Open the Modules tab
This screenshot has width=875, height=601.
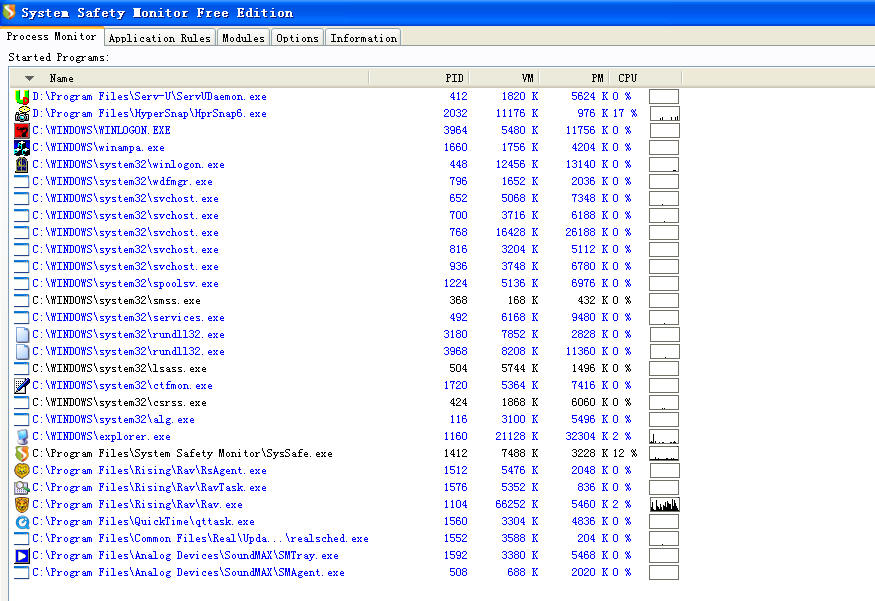pos(243,38)
